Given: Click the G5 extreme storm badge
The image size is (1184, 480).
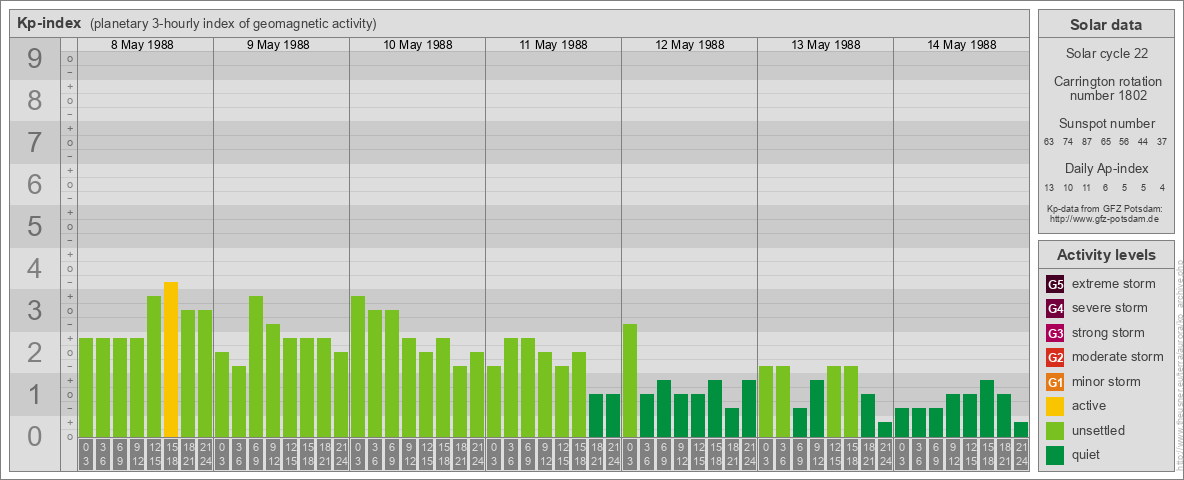Looking at the screenshot, I should point(1055,284).
